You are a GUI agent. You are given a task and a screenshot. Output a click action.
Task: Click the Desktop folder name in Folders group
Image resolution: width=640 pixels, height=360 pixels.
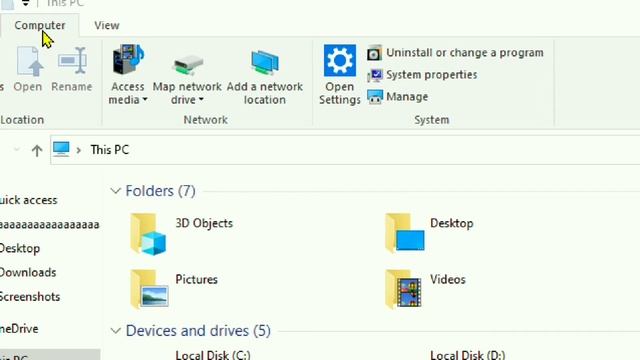452,223
